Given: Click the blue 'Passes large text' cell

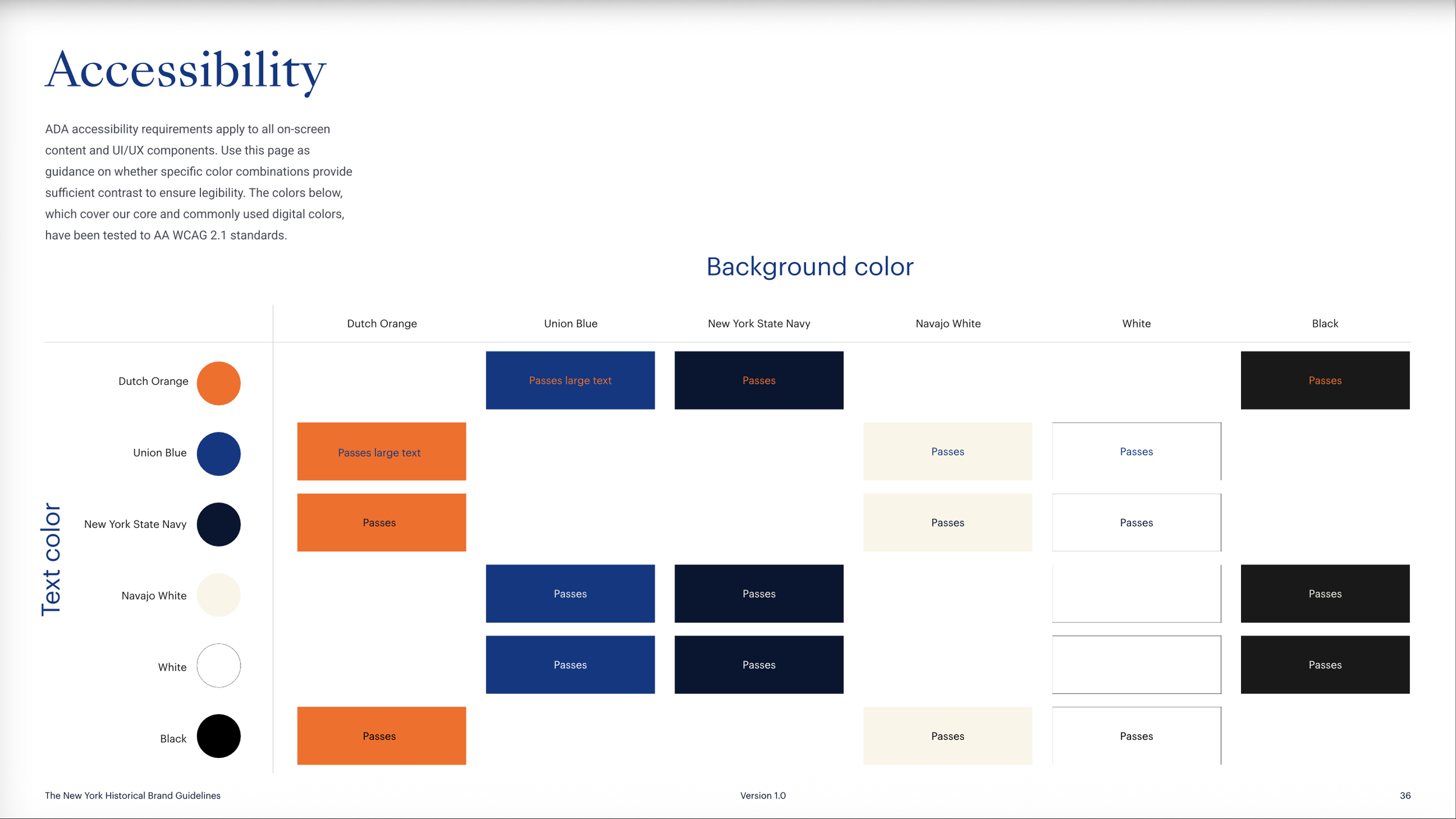Looking at the screenshot, I should [x=570, y=380].
